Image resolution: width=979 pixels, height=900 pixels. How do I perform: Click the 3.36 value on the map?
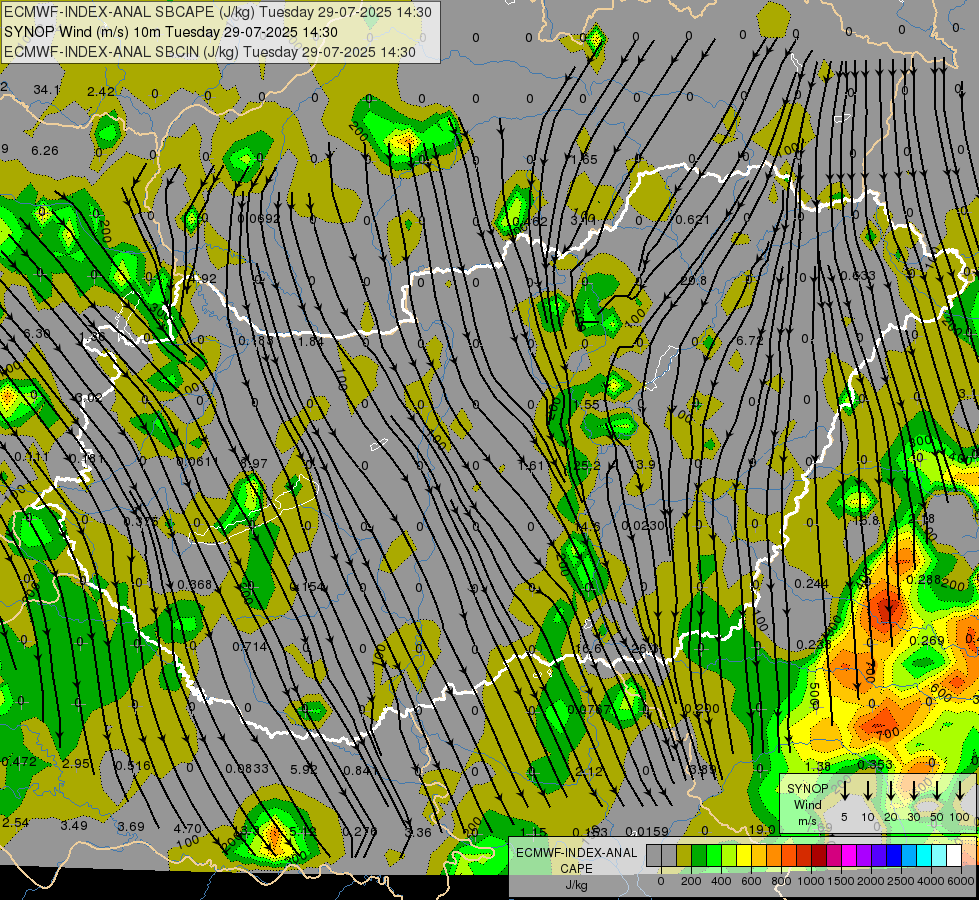[418, 832]
